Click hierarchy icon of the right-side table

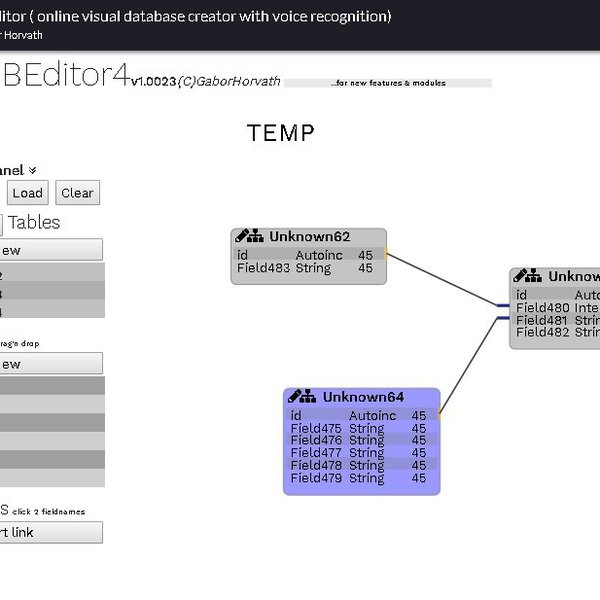point(535,276)
